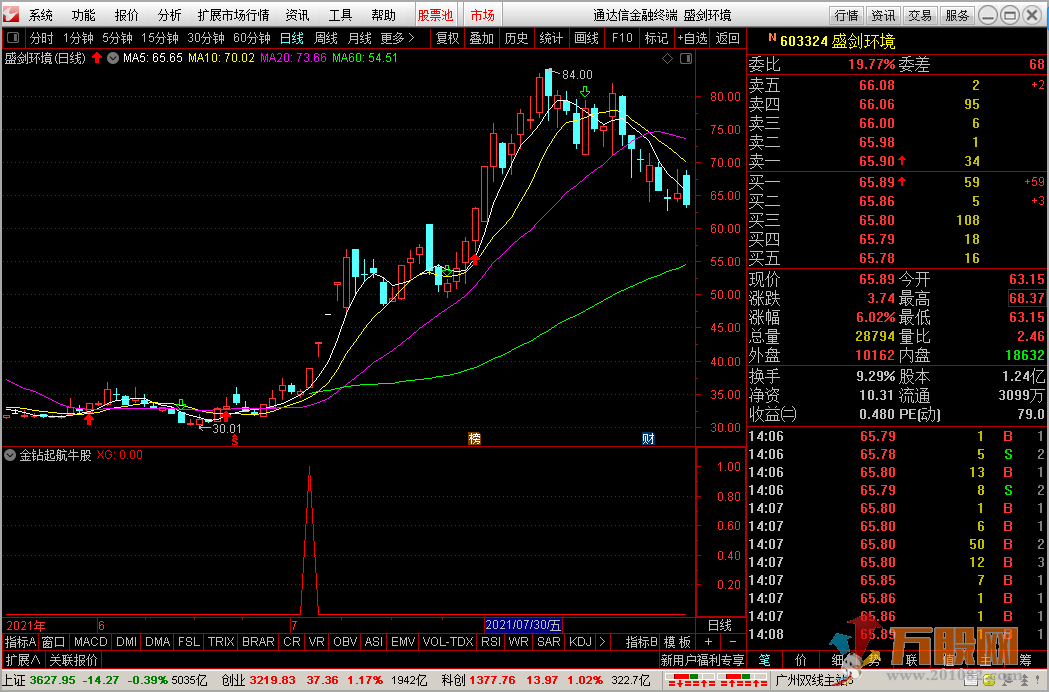Select the MACD indicator tab
1049x692 pixels.
click(90, 641)
